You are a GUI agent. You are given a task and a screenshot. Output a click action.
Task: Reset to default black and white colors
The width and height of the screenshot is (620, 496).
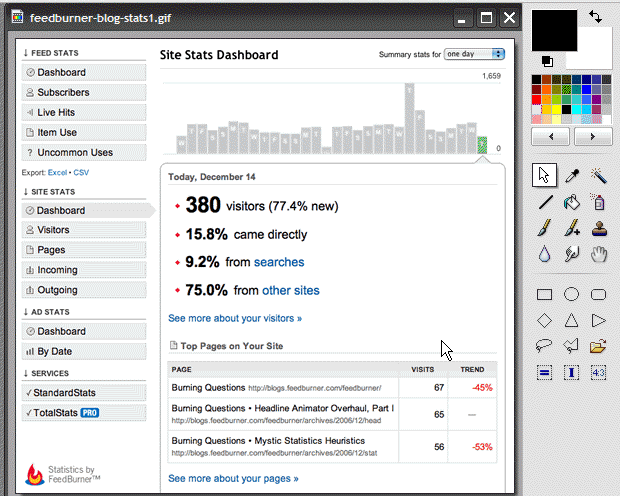click(548, 62)
